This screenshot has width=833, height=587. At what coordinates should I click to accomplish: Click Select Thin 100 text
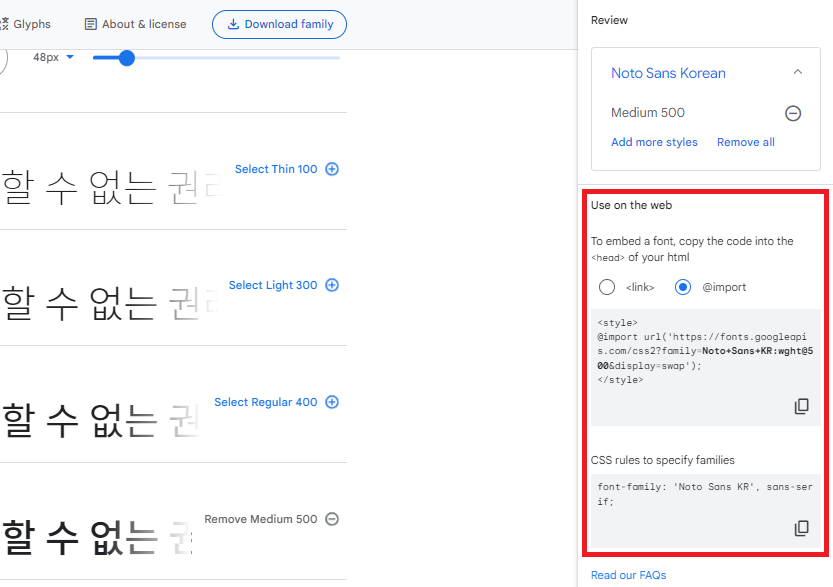(x=276, y=169)
